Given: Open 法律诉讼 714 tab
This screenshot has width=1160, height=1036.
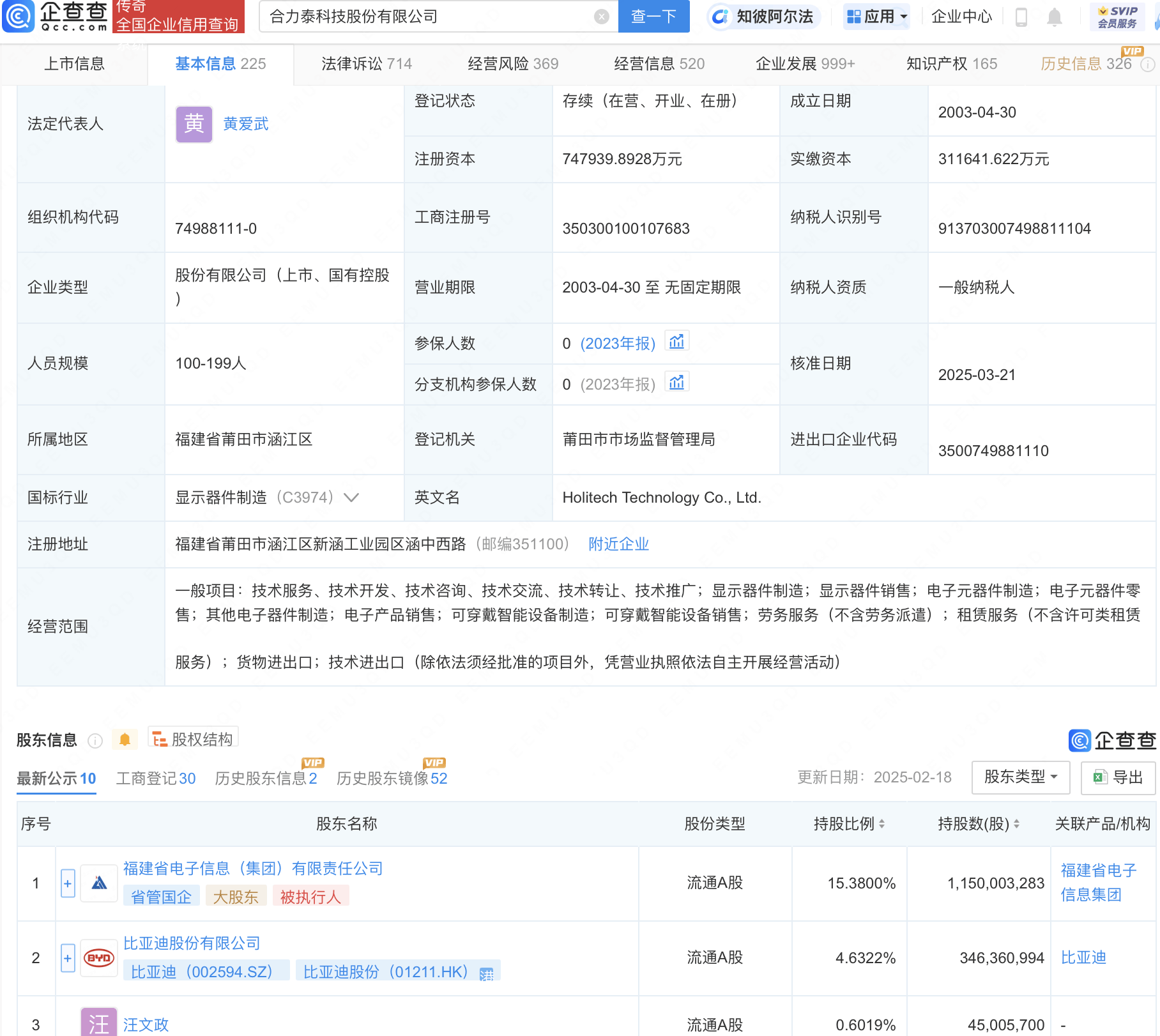Looking at the screenshot, I should [x=367, y=64].
